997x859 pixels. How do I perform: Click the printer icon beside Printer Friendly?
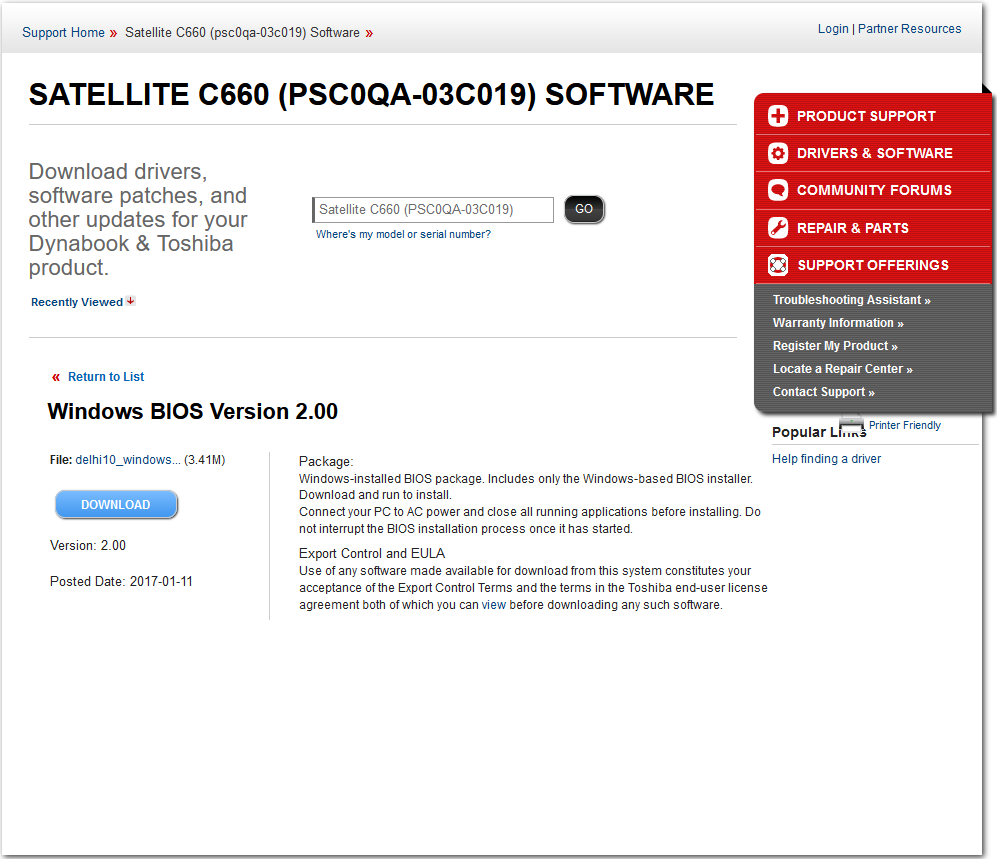(852, 423)
